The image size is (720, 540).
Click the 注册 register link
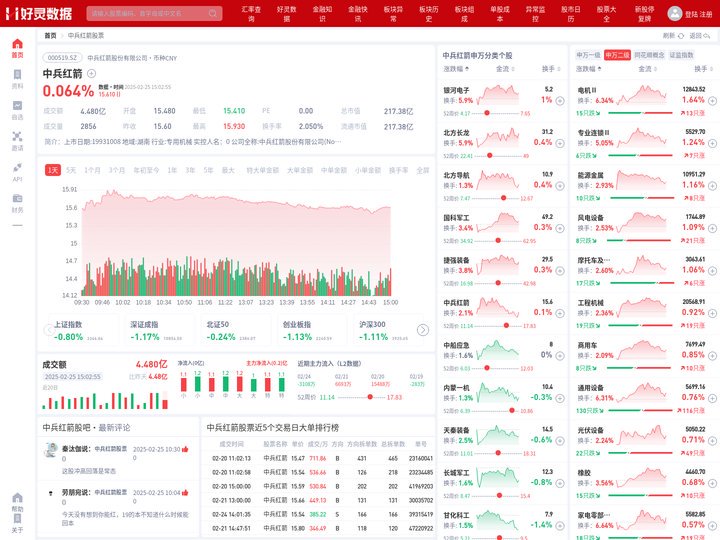click(706, 14)
